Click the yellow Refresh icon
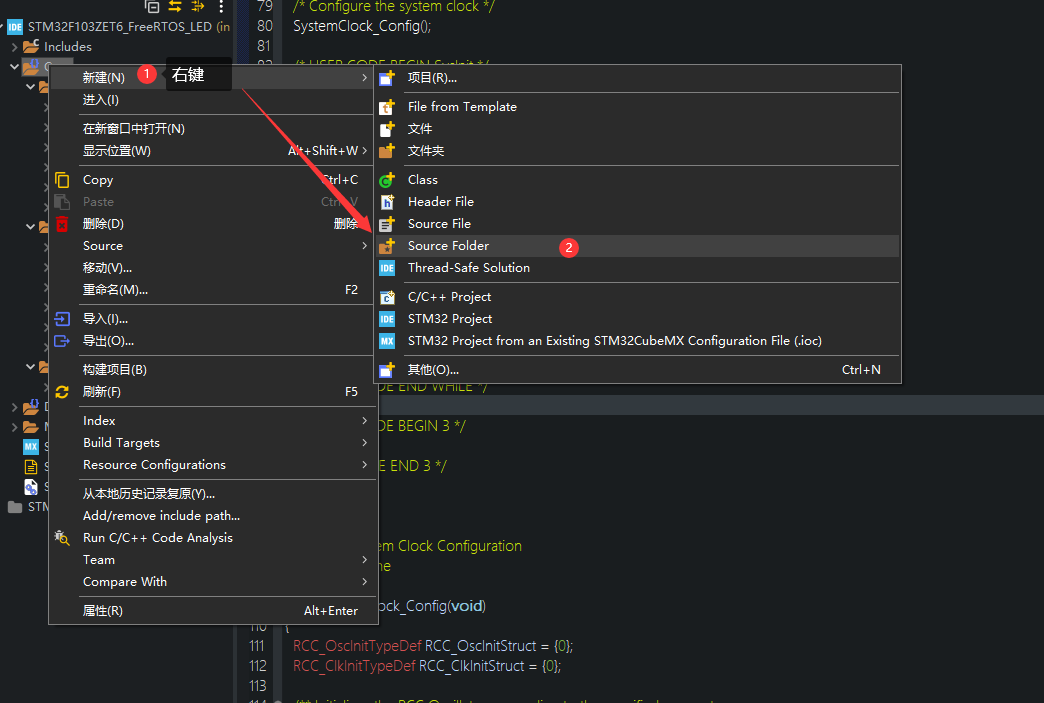Screen dimensions: 1044x703 click(x=62, y=392)
